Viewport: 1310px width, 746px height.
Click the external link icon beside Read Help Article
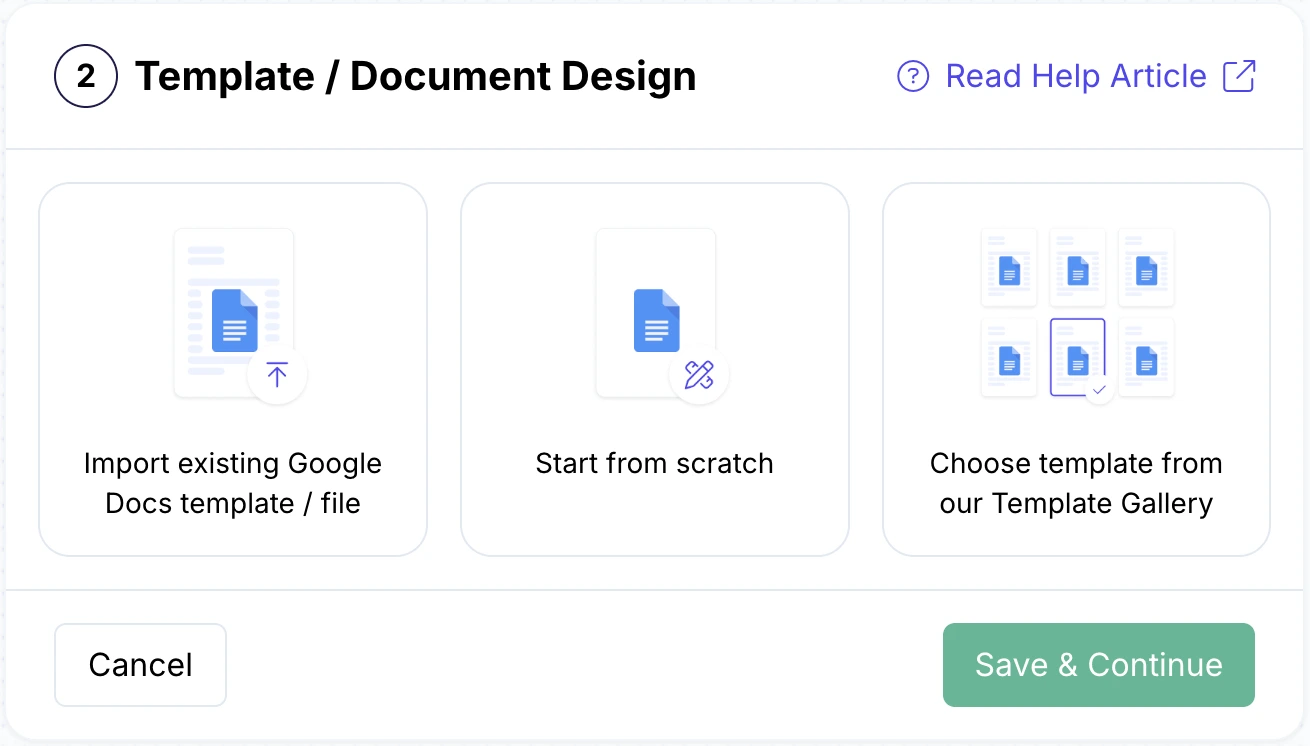tap(1240, 75)
